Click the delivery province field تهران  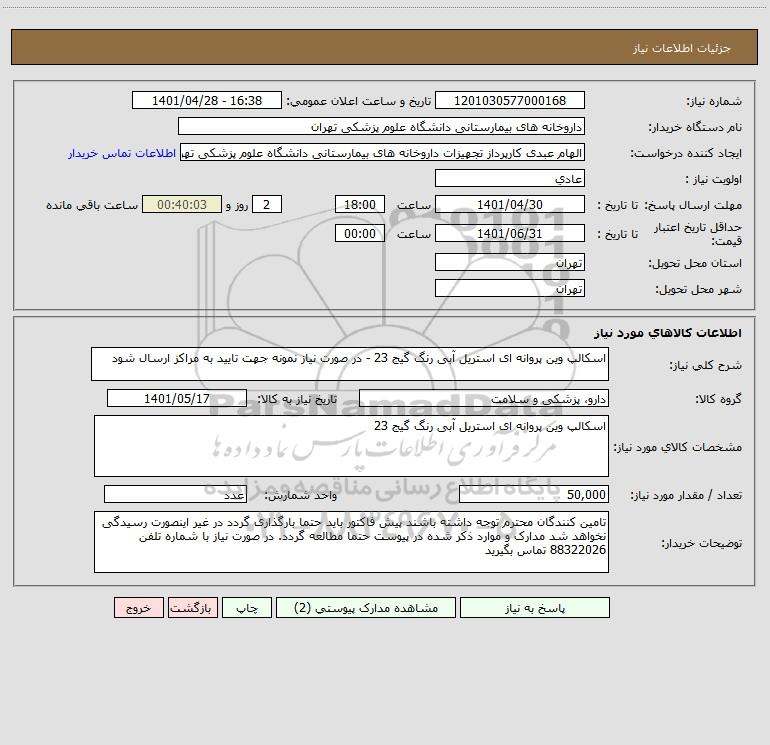tap(510, 262)
